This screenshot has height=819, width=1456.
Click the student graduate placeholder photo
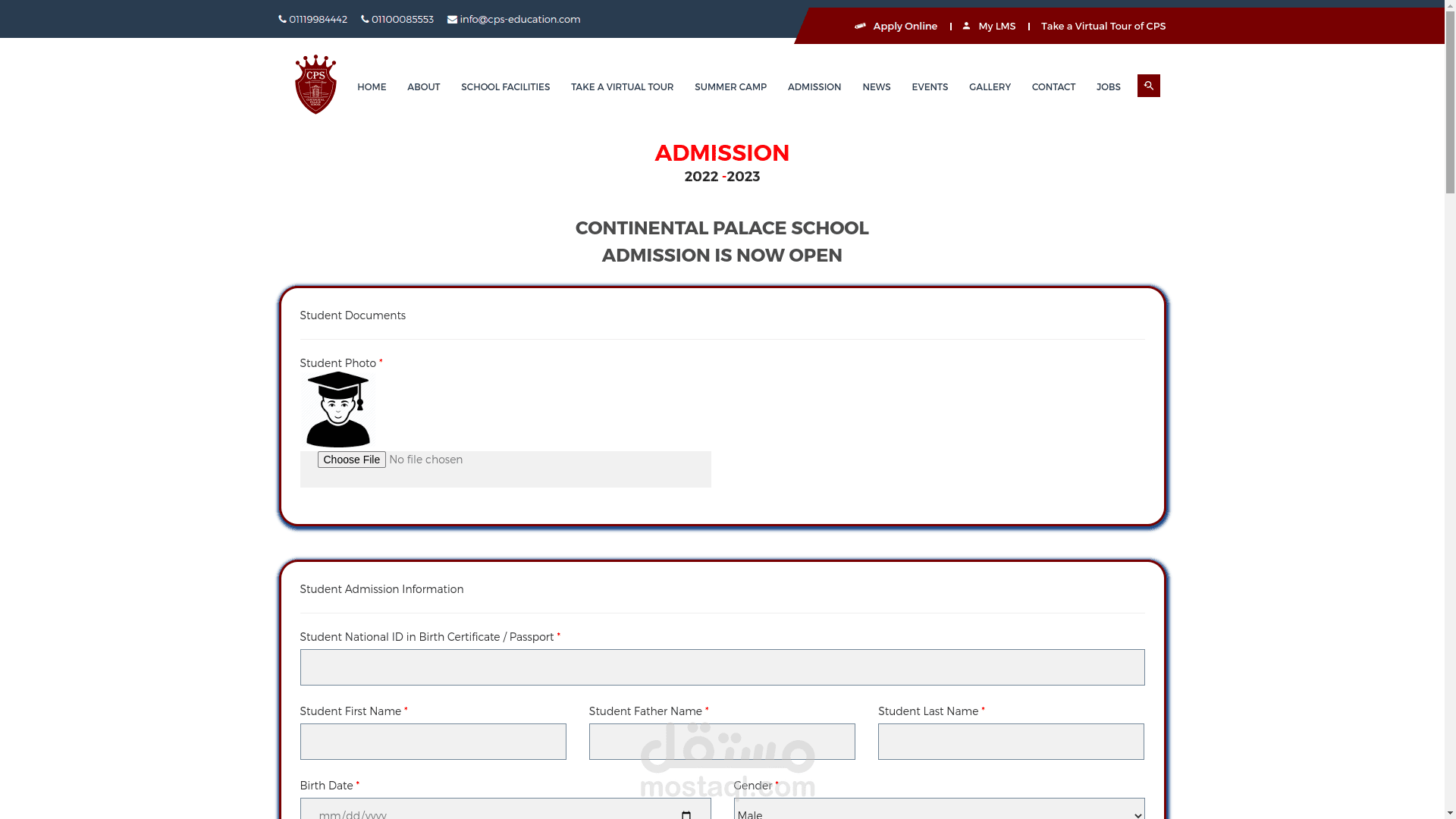point(338,409)
